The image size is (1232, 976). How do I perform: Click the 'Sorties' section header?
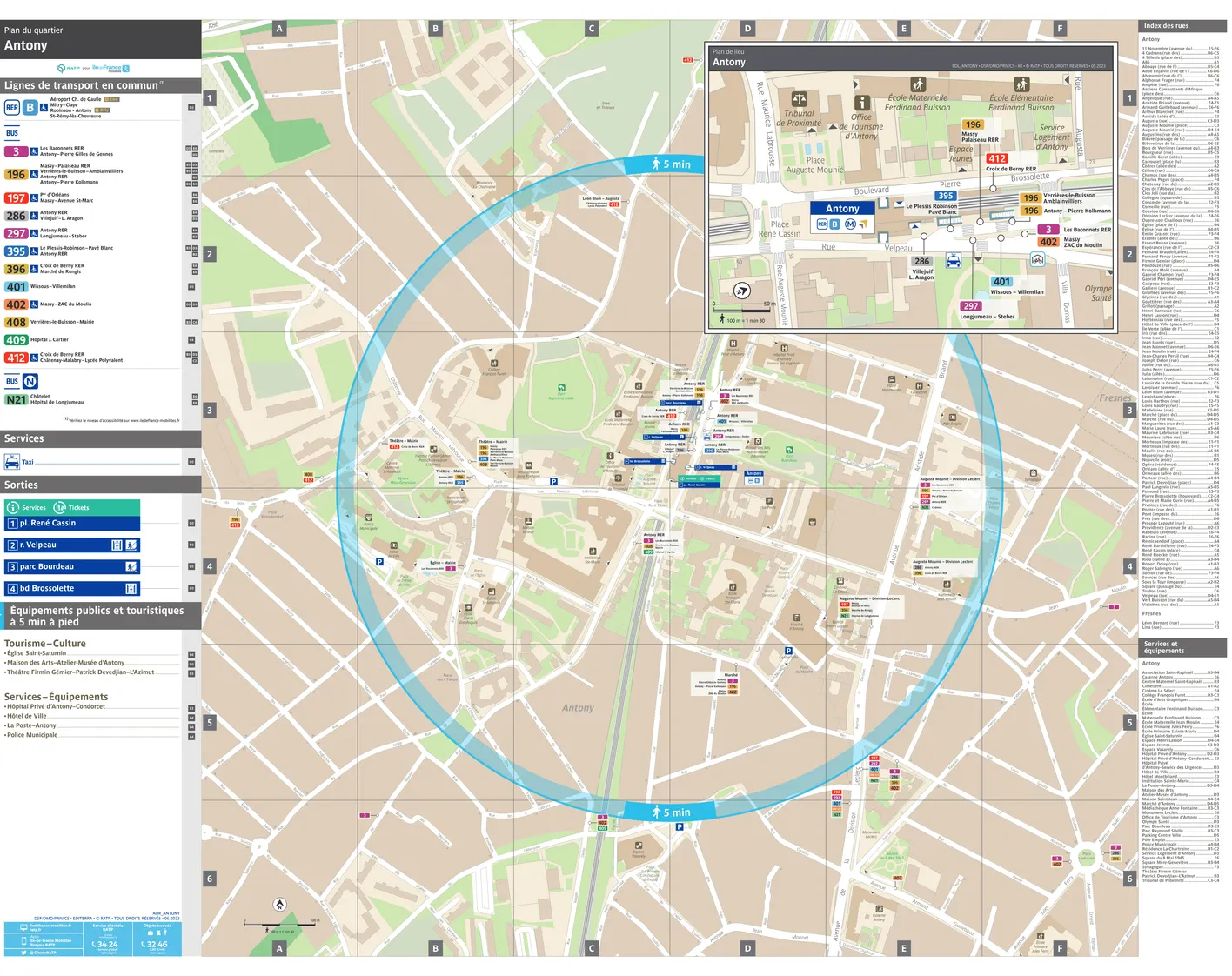[101, 485]
